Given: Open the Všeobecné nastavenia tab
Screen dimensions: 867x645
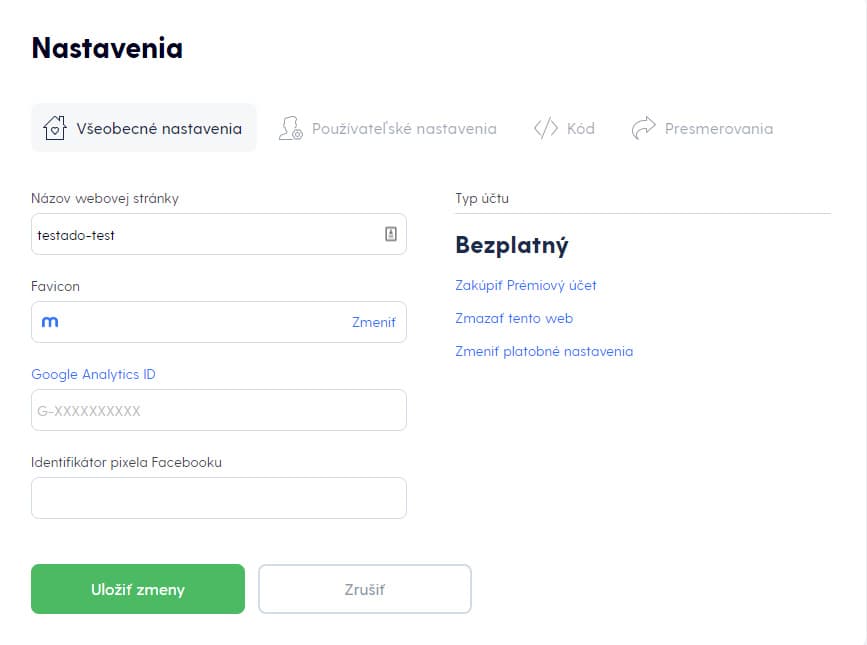Looking at the screenshot, I should 144,128.
